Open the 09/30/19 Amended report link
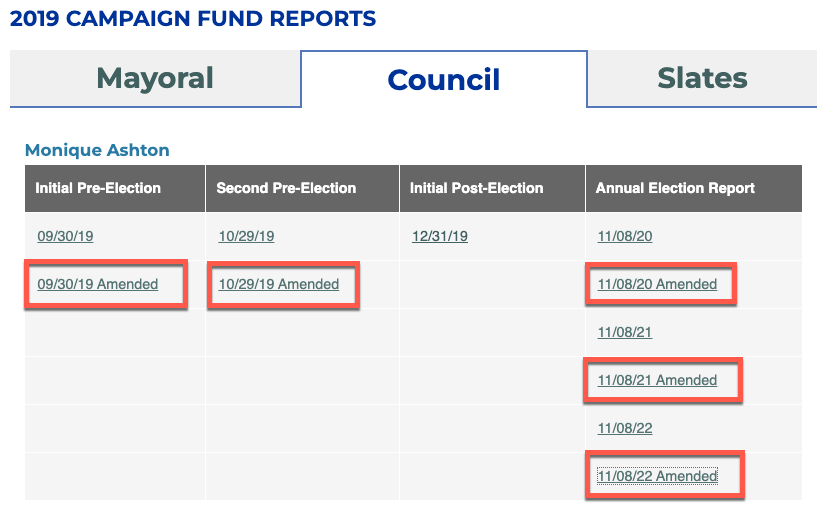829x525 pixels. [98, 285]
